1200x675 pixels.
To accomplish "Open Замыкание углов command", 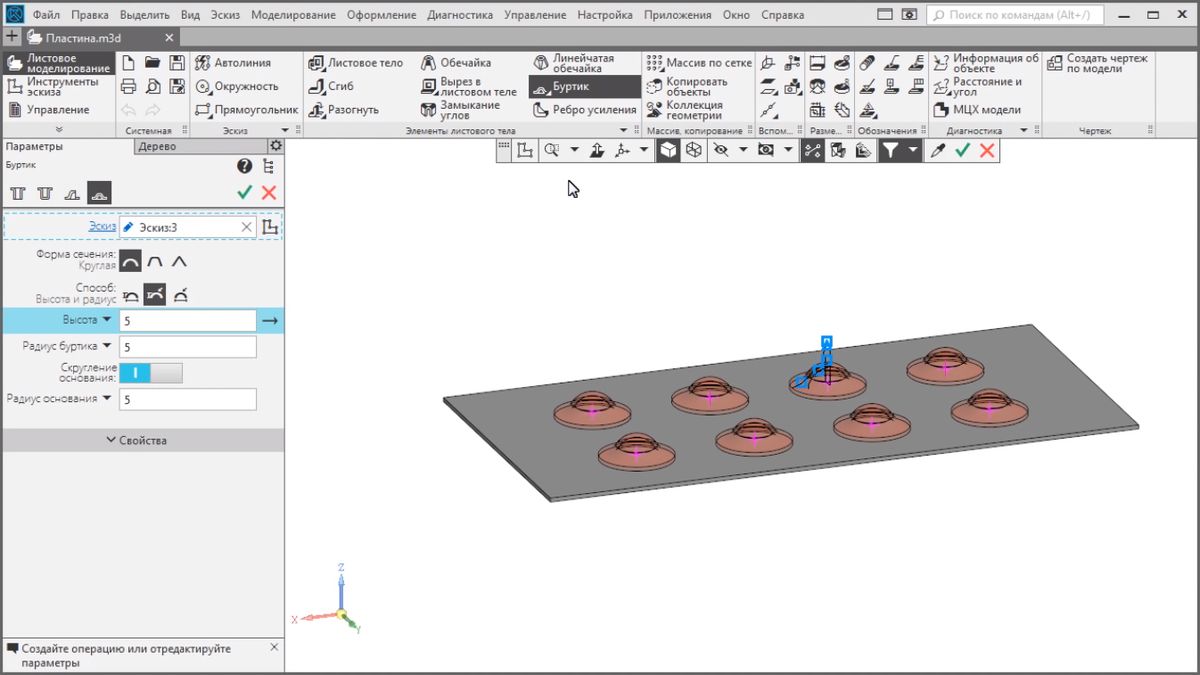I will click(x=460, y=110).
